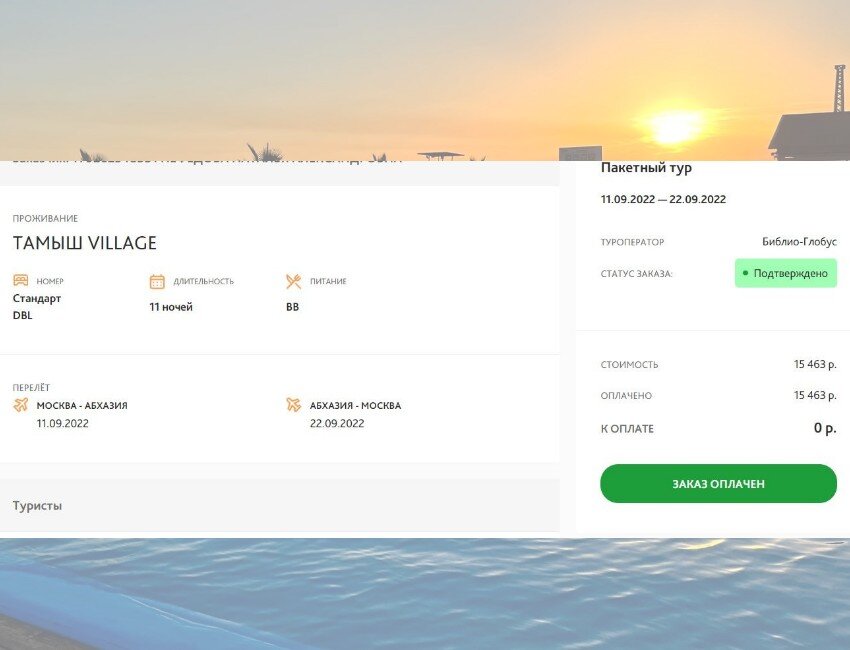
Task: Click the BB meal plan value
Action: 292,307
